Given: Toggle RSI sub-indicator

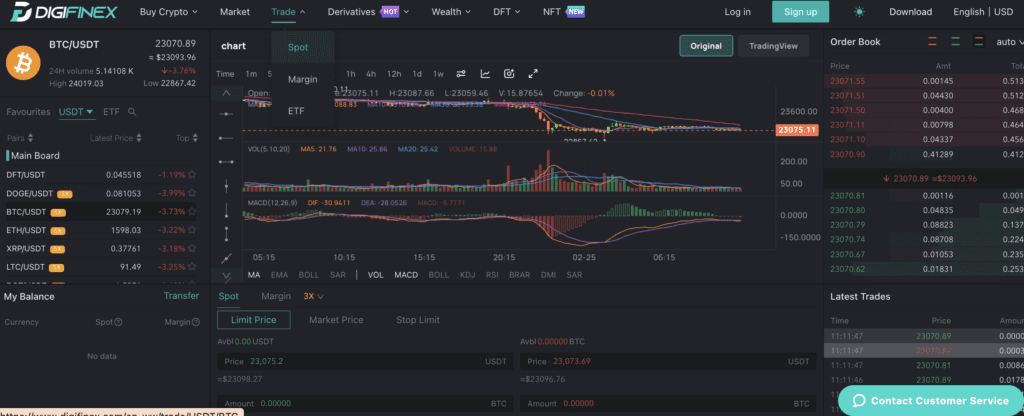Looking at the screenshot, I should tap(492, 275).
